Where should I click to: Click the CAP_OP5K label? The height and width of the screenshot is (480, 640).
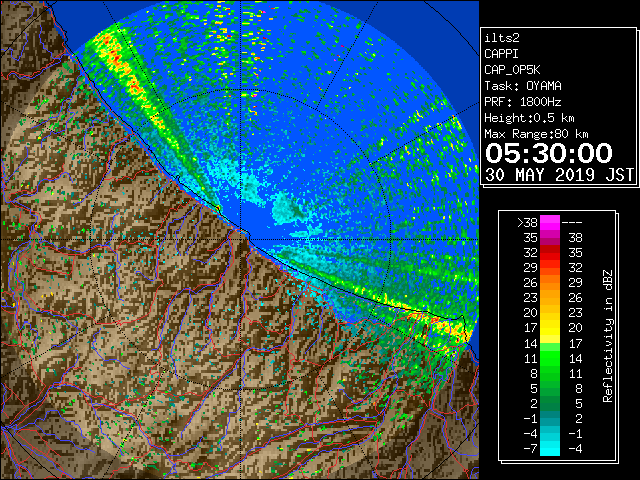point(512,70)
